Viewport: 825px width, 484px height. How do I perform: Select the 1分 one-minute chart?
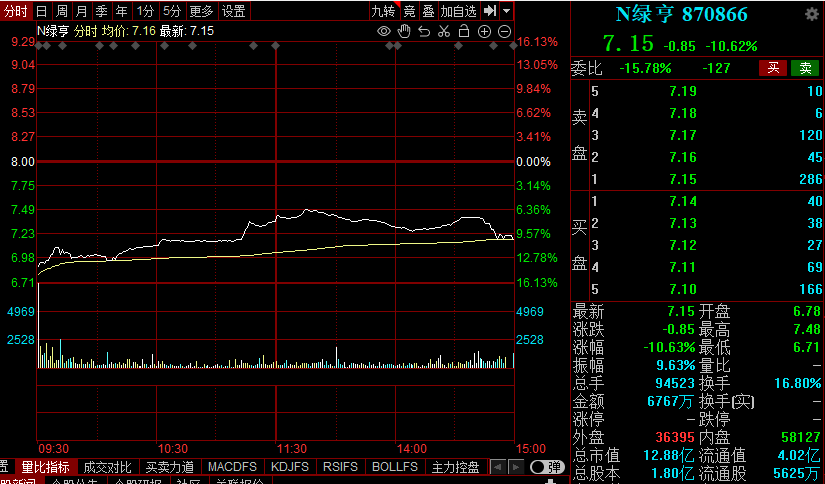[x=145, y=11]
